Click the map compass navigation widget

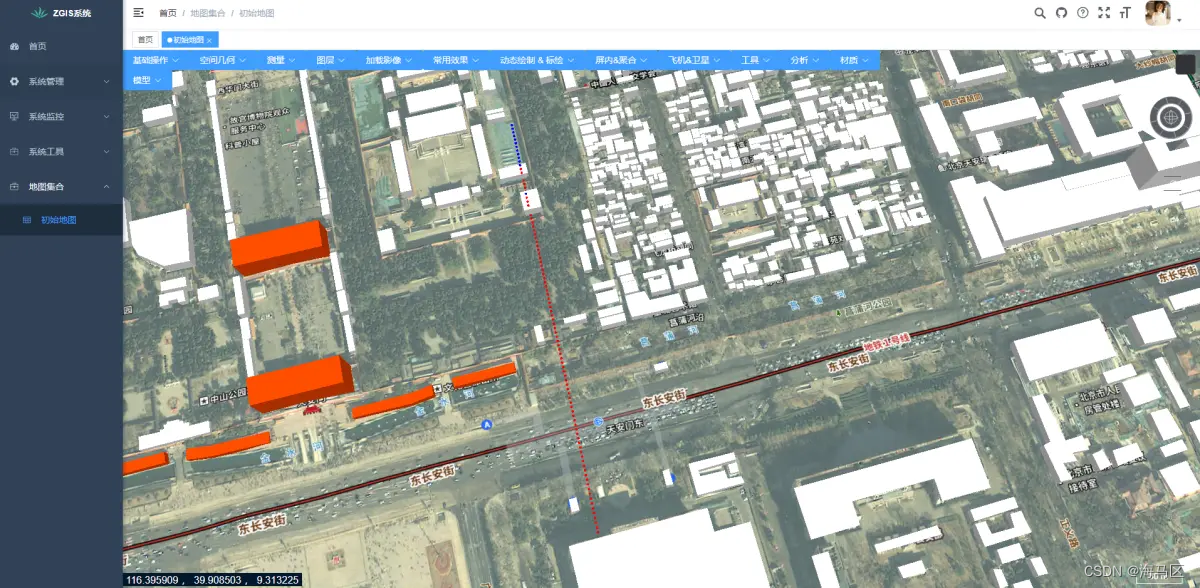[x=1169, y=117]
